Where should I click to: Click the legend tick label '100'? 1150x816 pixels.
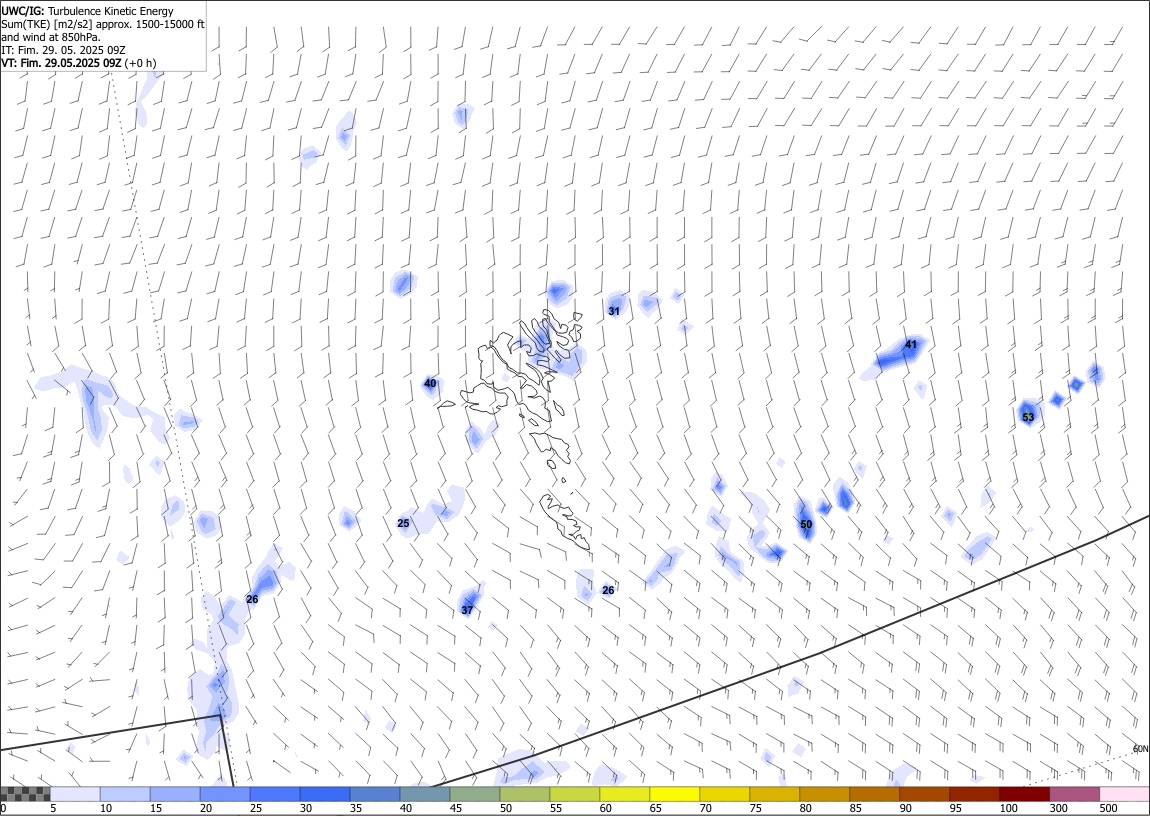1008,808
